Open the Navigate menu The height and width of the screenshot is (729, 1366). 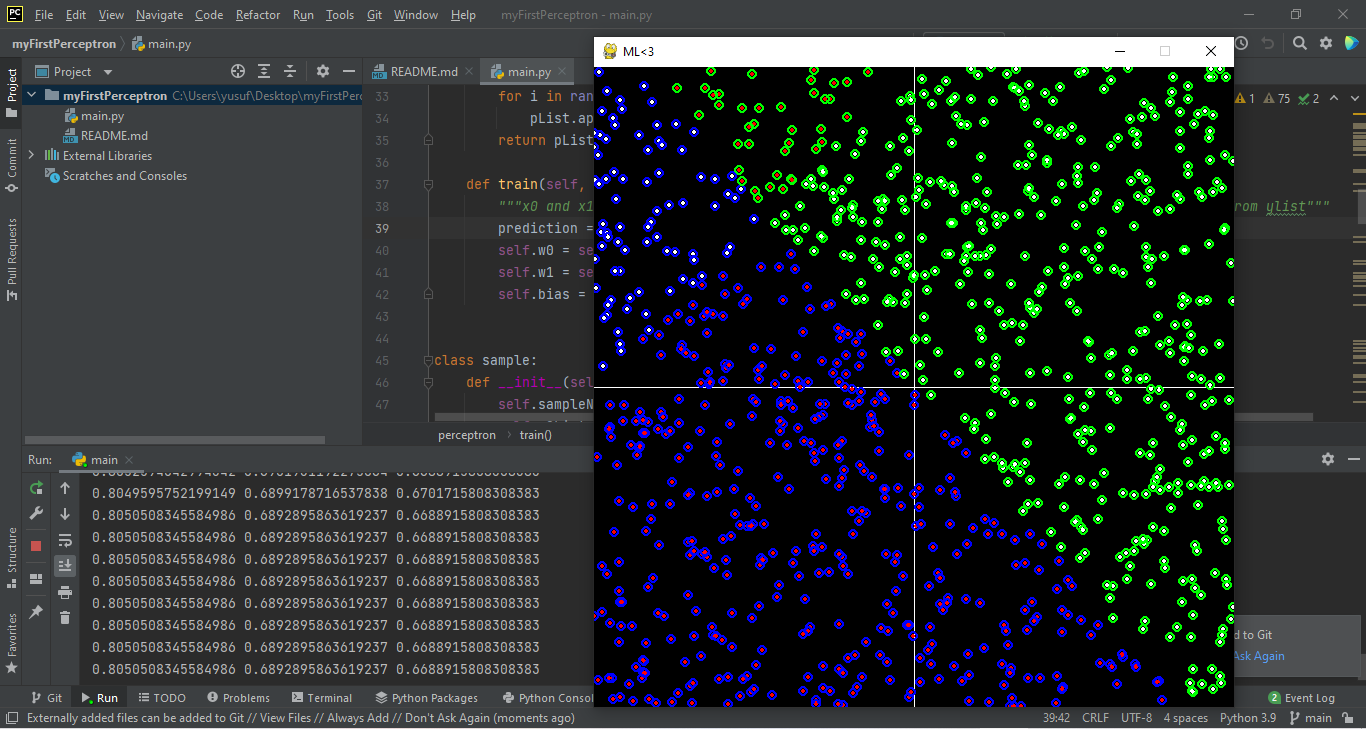160,15
